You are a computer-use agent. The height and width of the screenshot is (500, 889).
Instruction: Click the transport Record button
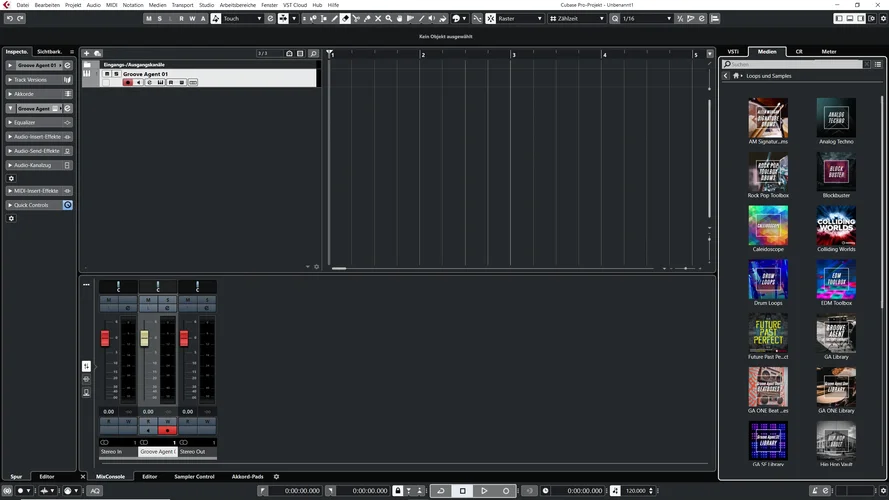click(506, 491)
